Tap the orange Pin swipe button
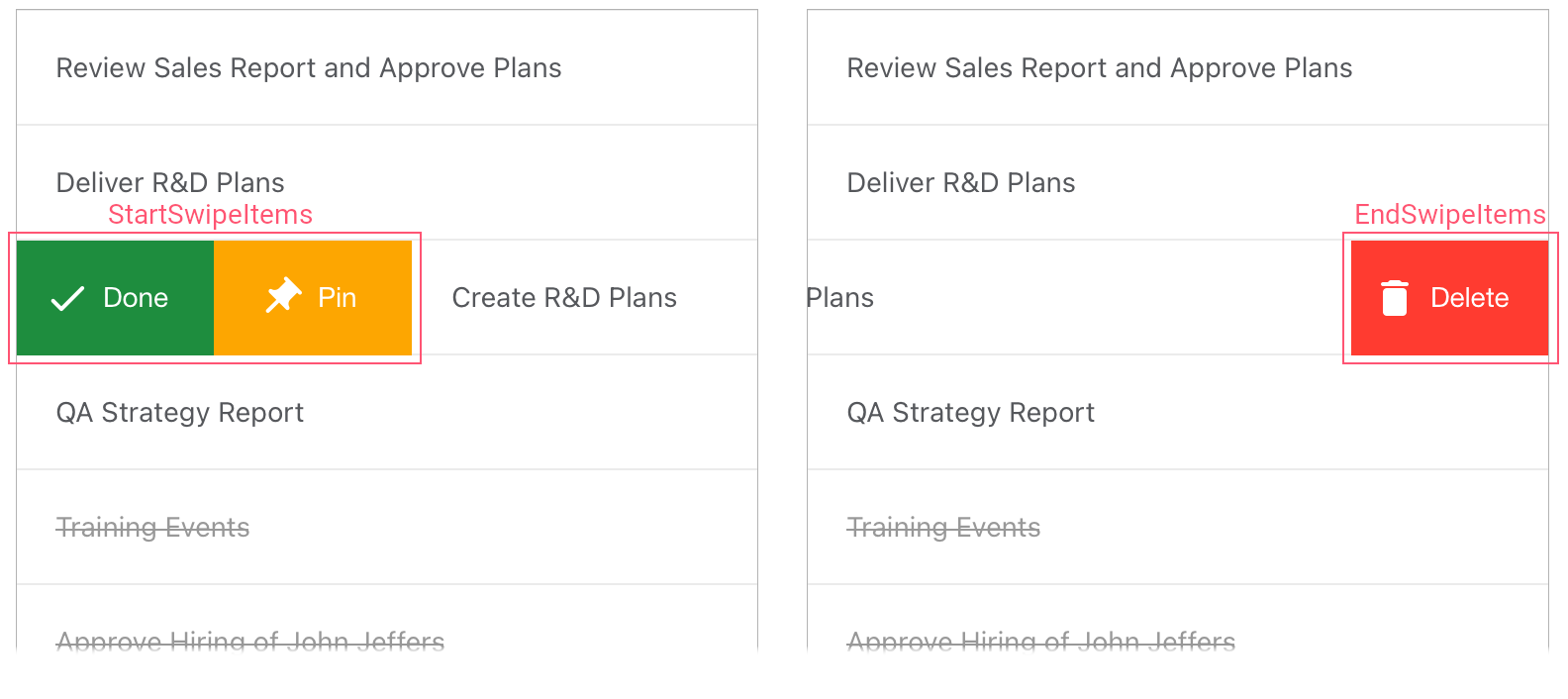 313,298
